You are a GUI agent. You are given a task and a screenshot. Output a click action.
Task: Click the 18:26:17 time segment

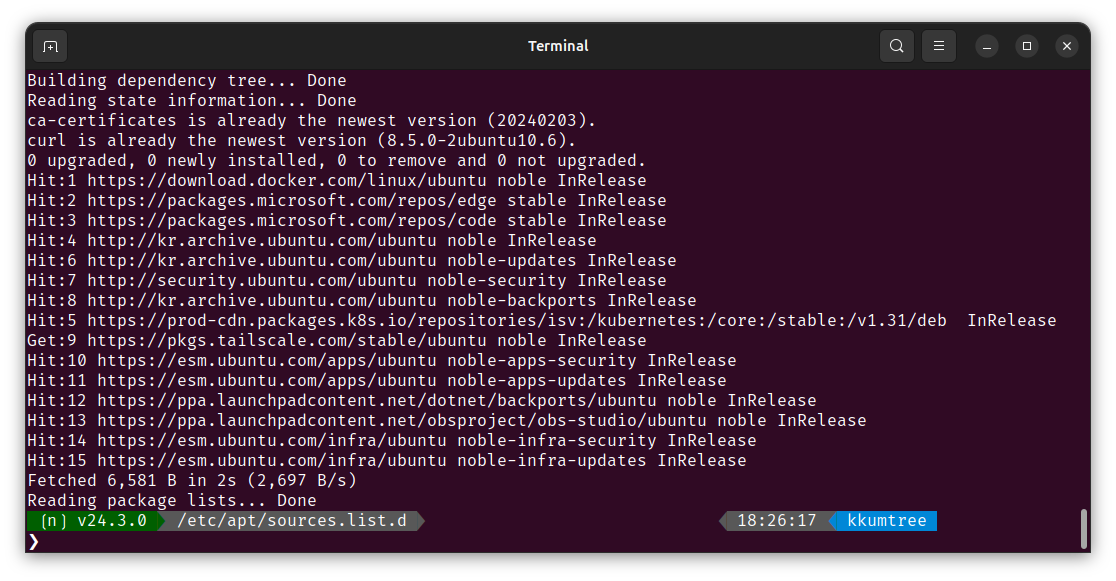[x=777, y=521]
